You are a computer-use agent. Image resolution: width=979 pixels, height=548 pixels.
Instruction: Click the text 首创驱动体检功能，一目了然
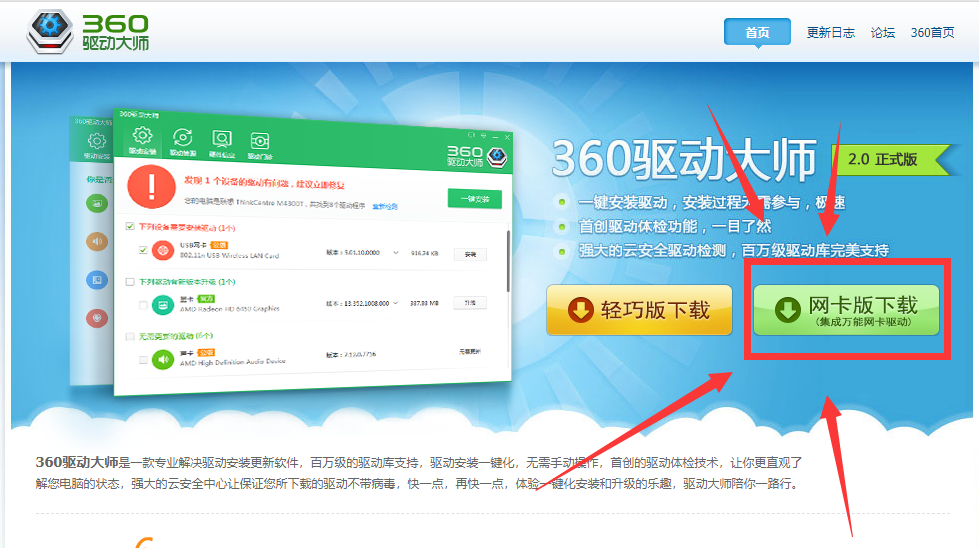[674, 226]
